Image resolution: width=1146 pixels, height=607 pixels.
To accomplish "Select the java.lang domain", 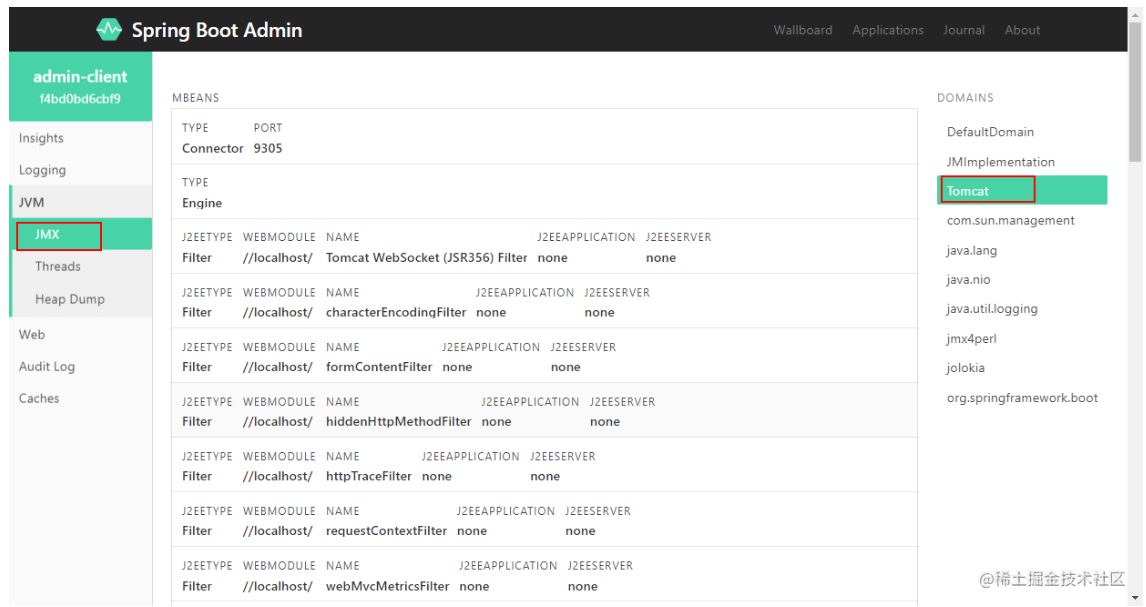I will (x=1022, y=251).
